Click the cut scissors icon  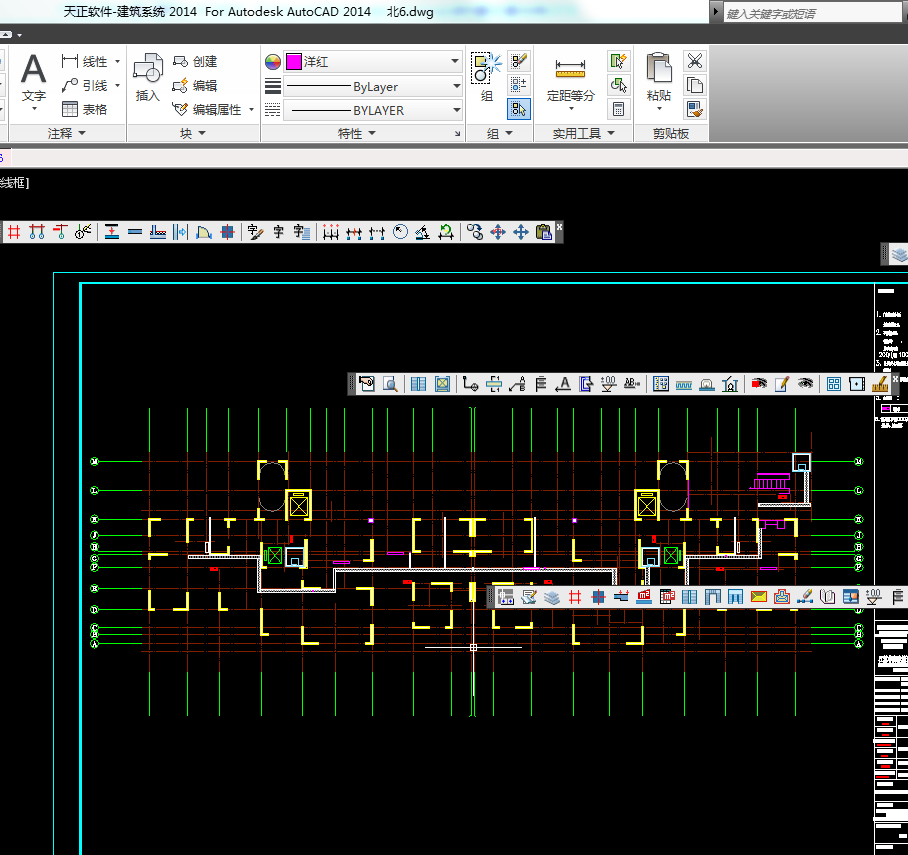695,61
